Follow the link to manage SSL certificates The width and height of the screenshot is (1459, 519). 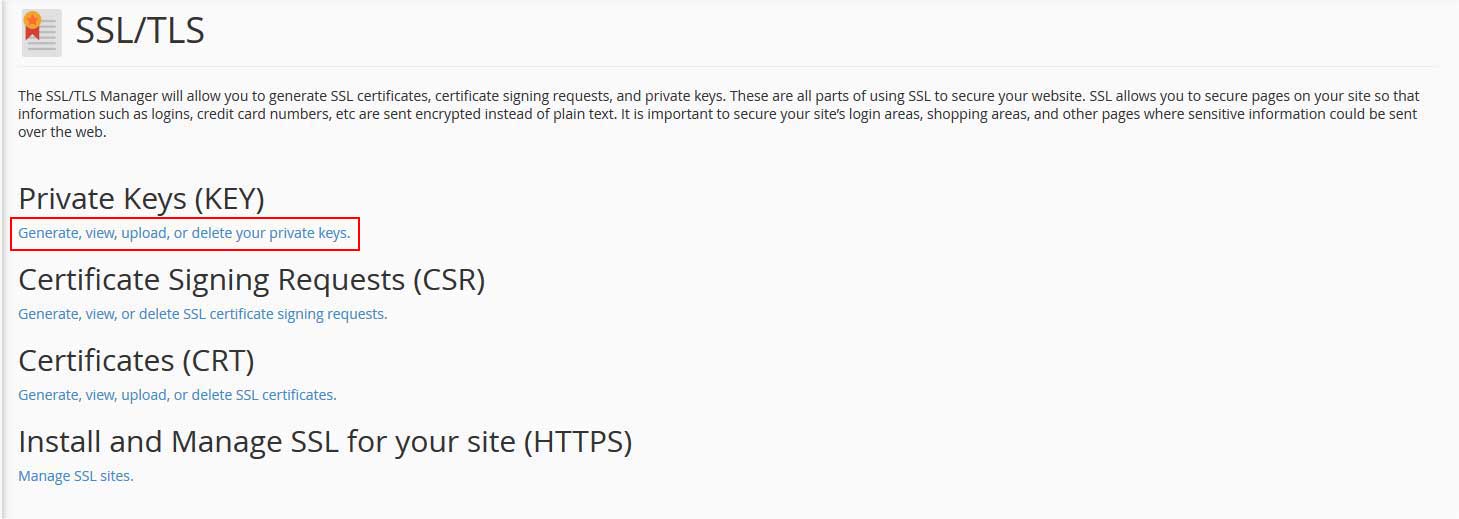(x=177, y=395)
